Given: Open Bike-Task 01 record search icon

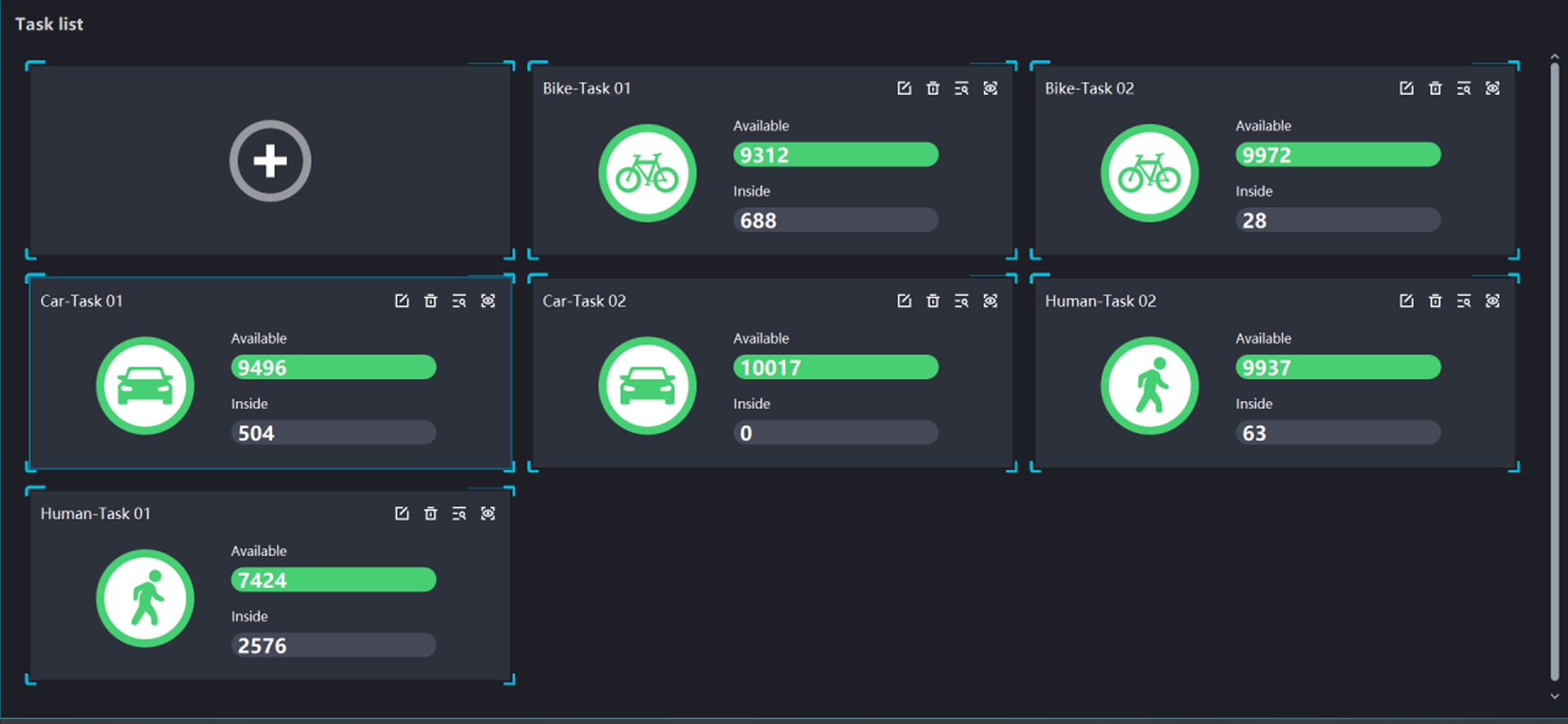Looking at the screenshot, I should coord(961,88).
